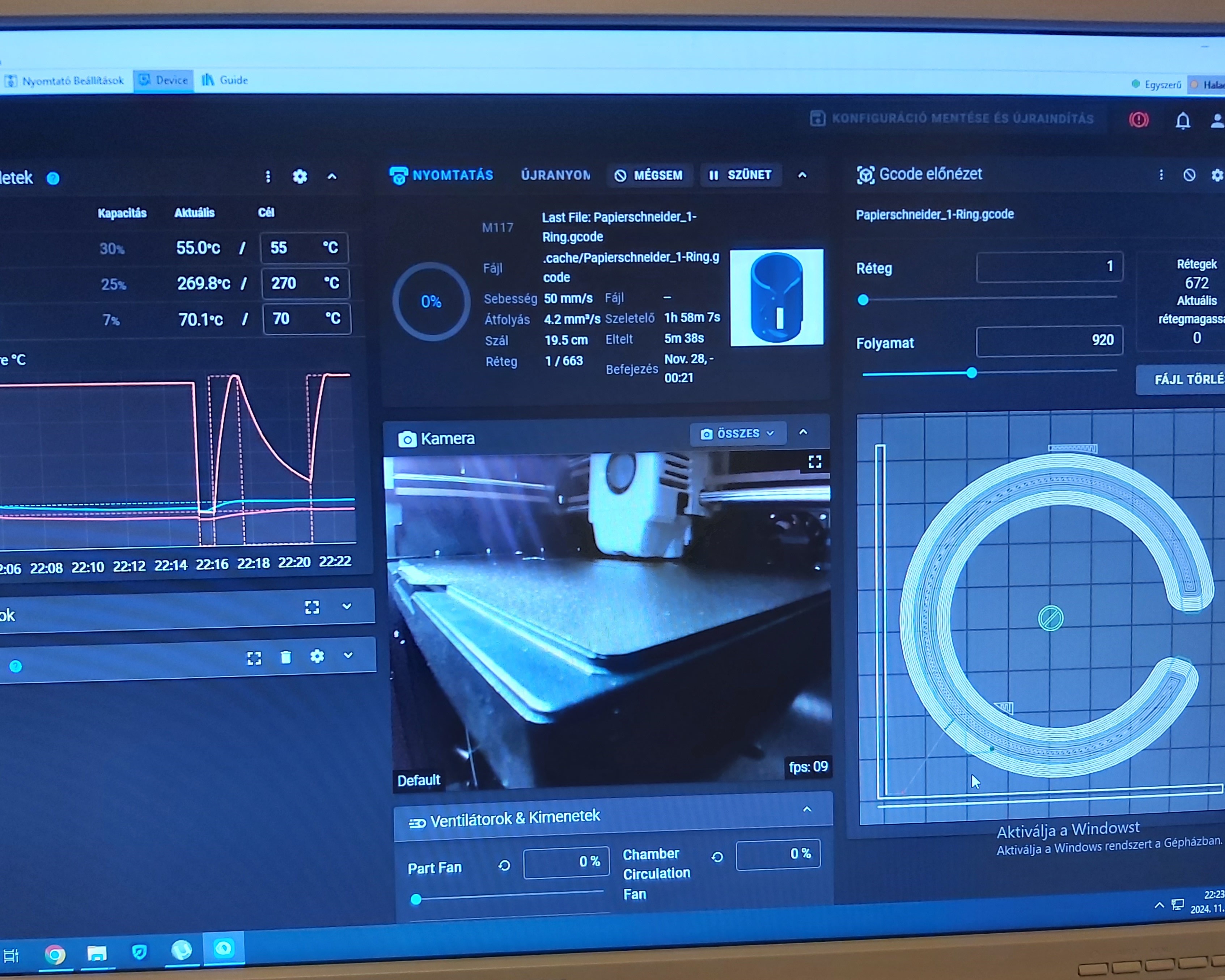Open temperature panel three-dot menu
The height and width of the screenshot is (980, 1225).
point(268,177)
